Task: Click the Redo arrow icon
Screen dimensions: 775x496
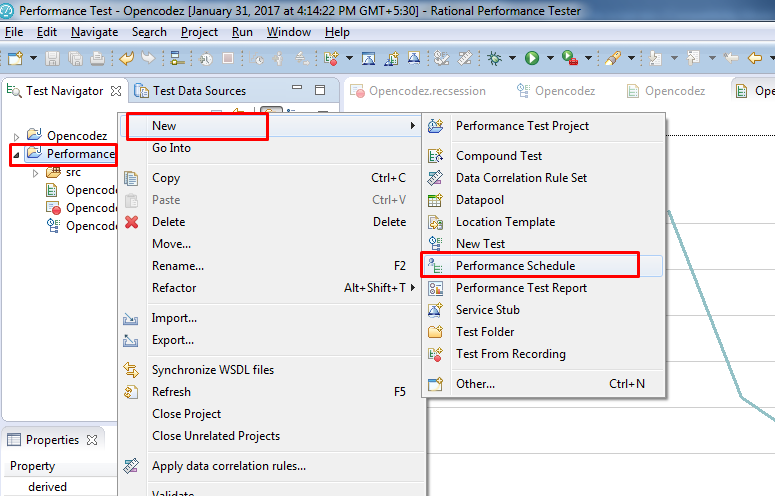Action: click(148, 58)
